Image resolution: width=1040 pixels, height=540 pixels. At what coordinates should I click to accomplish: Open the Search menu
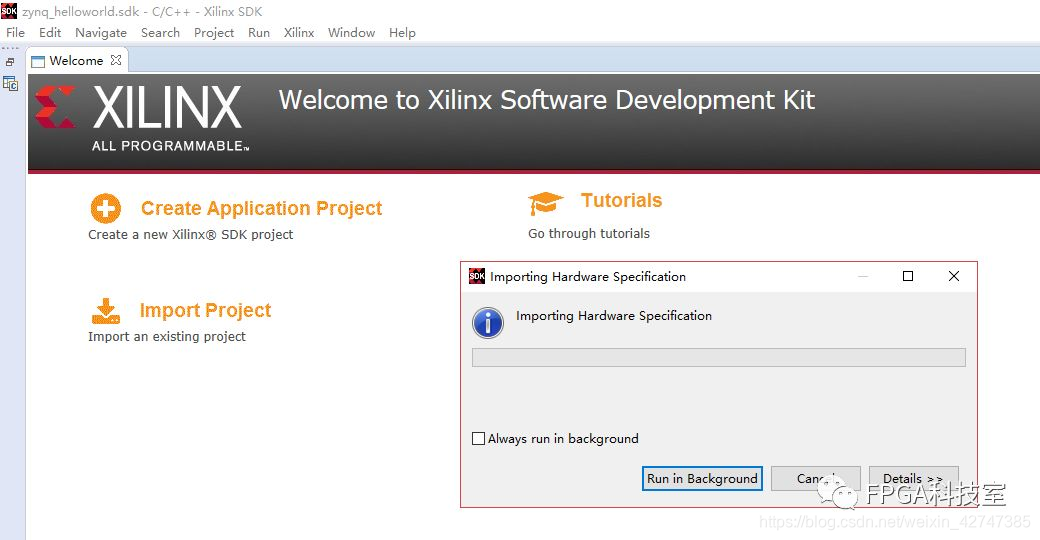pos(160,33)
